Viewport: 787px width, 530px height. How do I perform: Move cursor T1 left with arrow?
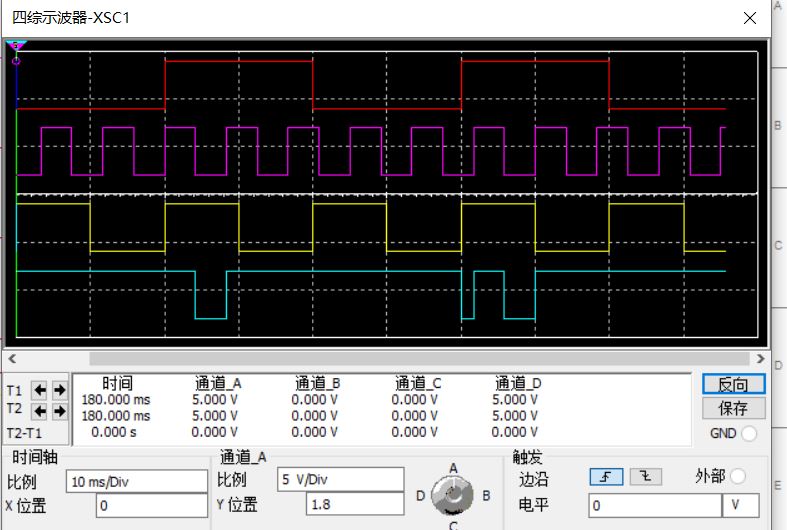click(40, 390)
